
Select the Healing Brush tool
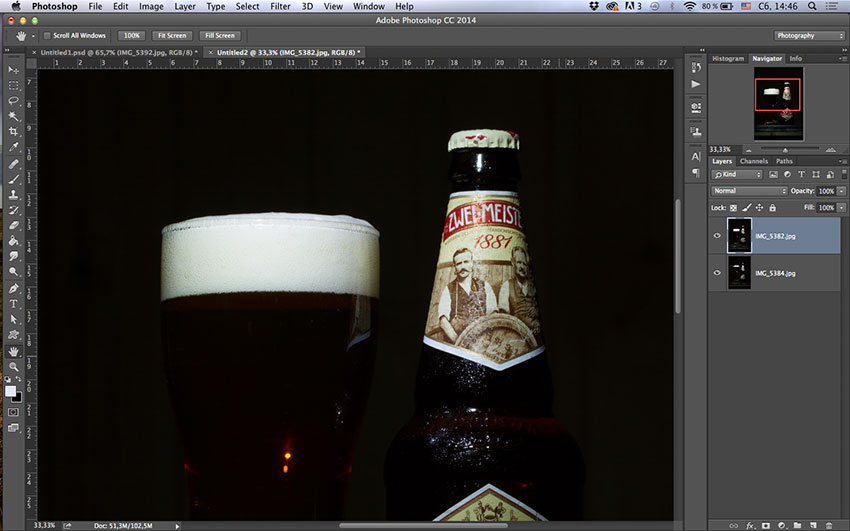pos(14,164)
